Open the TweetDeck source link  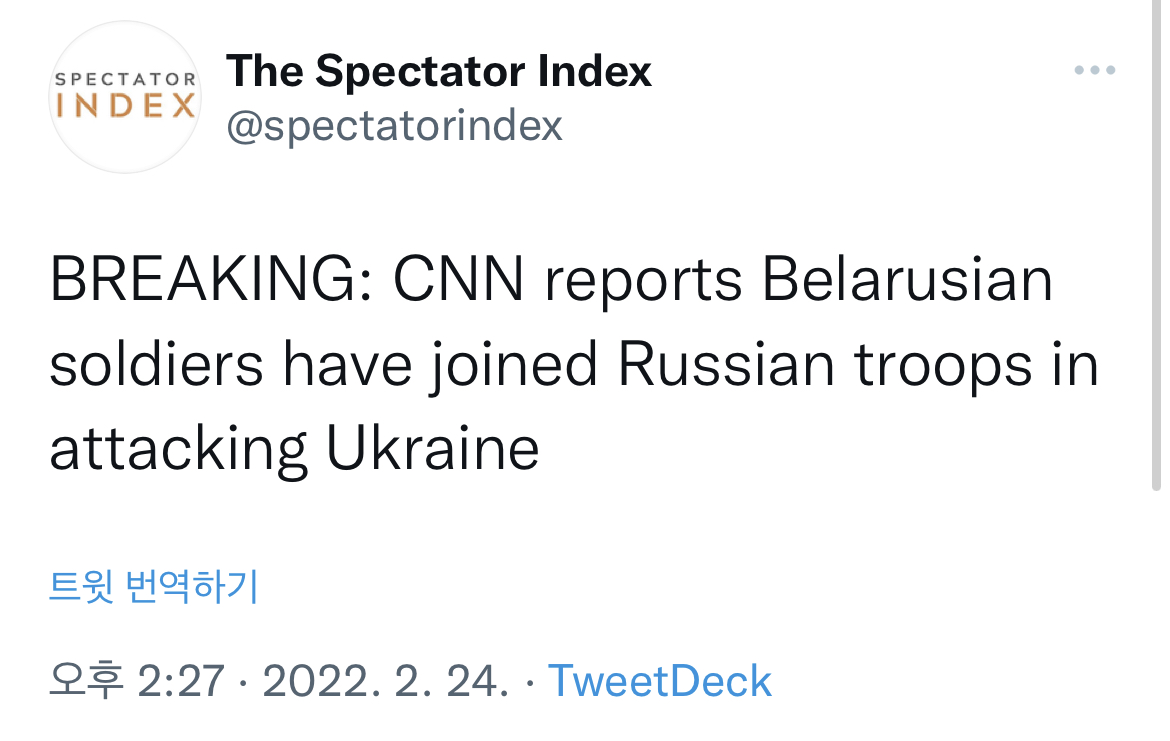[660, 681]
